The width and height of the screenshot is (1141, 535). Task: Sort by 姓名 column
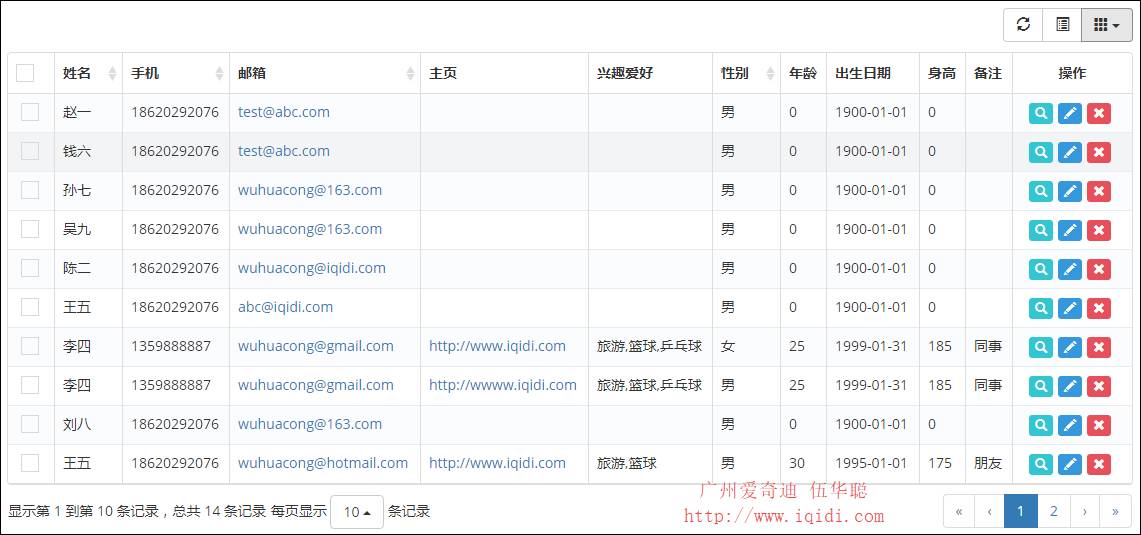tap(88, 73)
